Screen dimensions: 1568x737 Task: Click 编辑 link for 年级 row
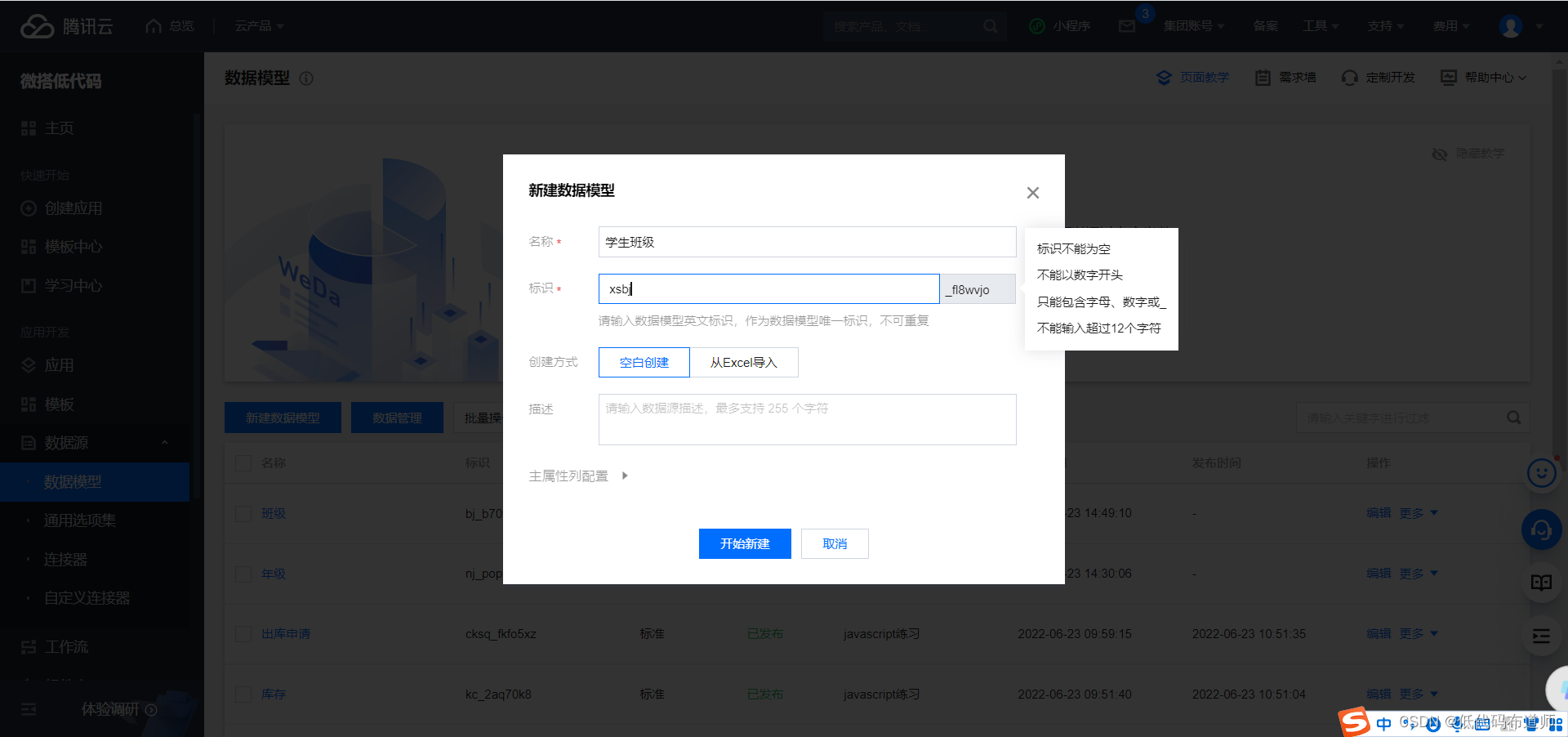click(1379, 574)
